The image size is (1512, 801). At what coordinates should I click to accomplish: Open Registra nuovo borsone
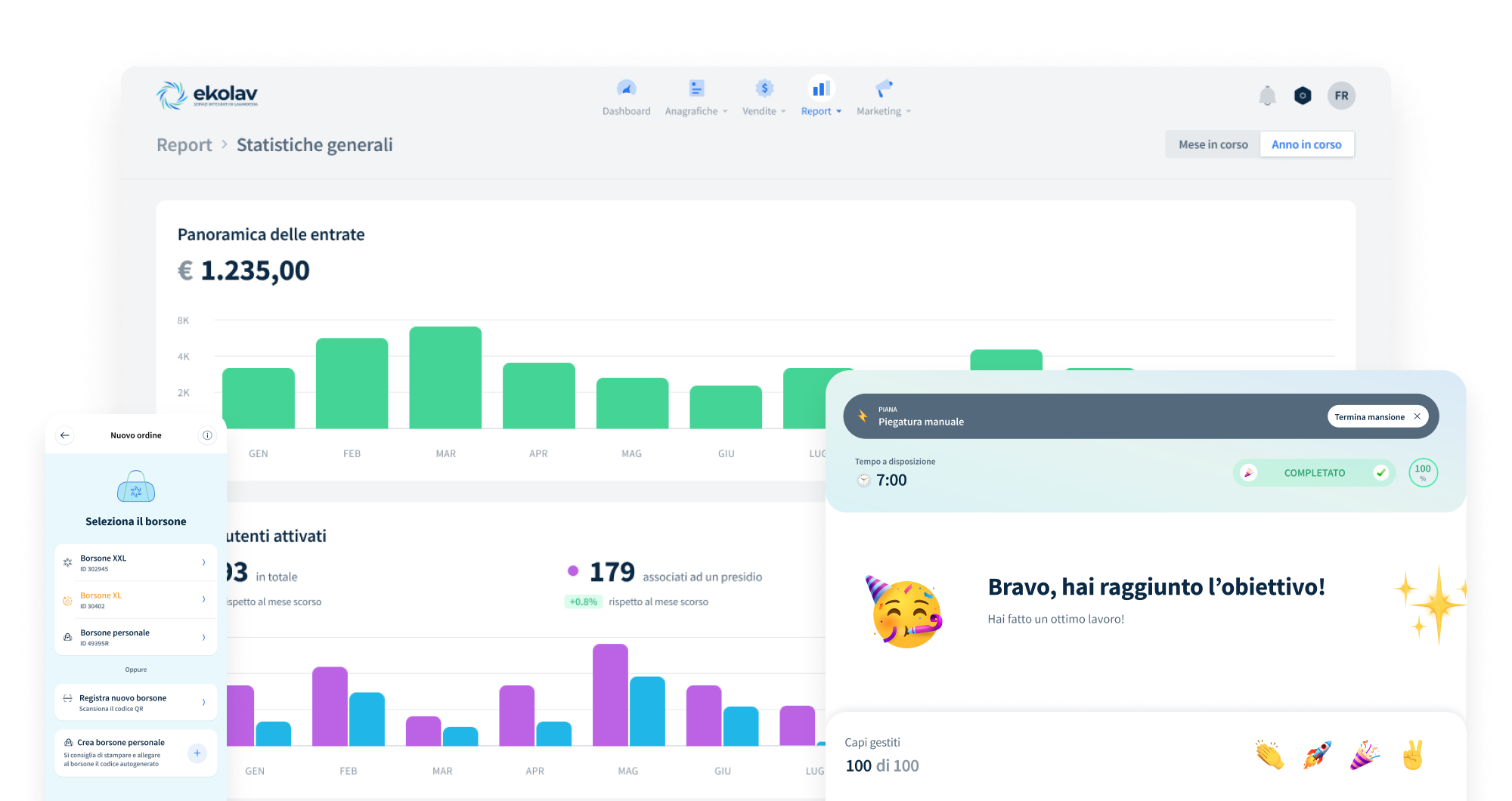pyautogui.click(x=136, y=702)
